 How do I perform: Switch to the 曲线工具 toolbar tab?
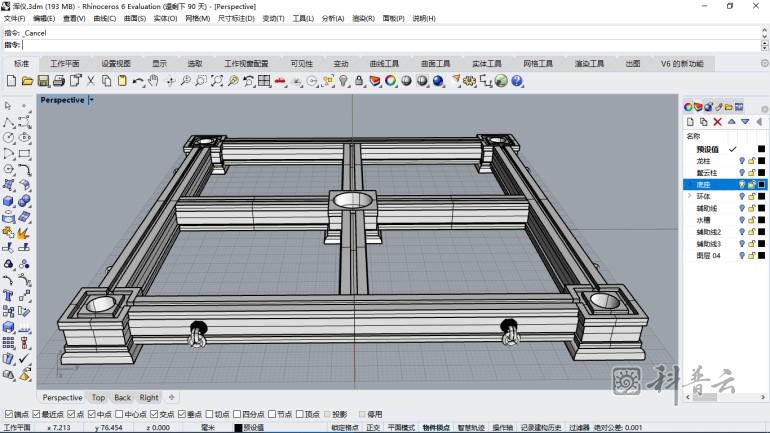(385, 64)
